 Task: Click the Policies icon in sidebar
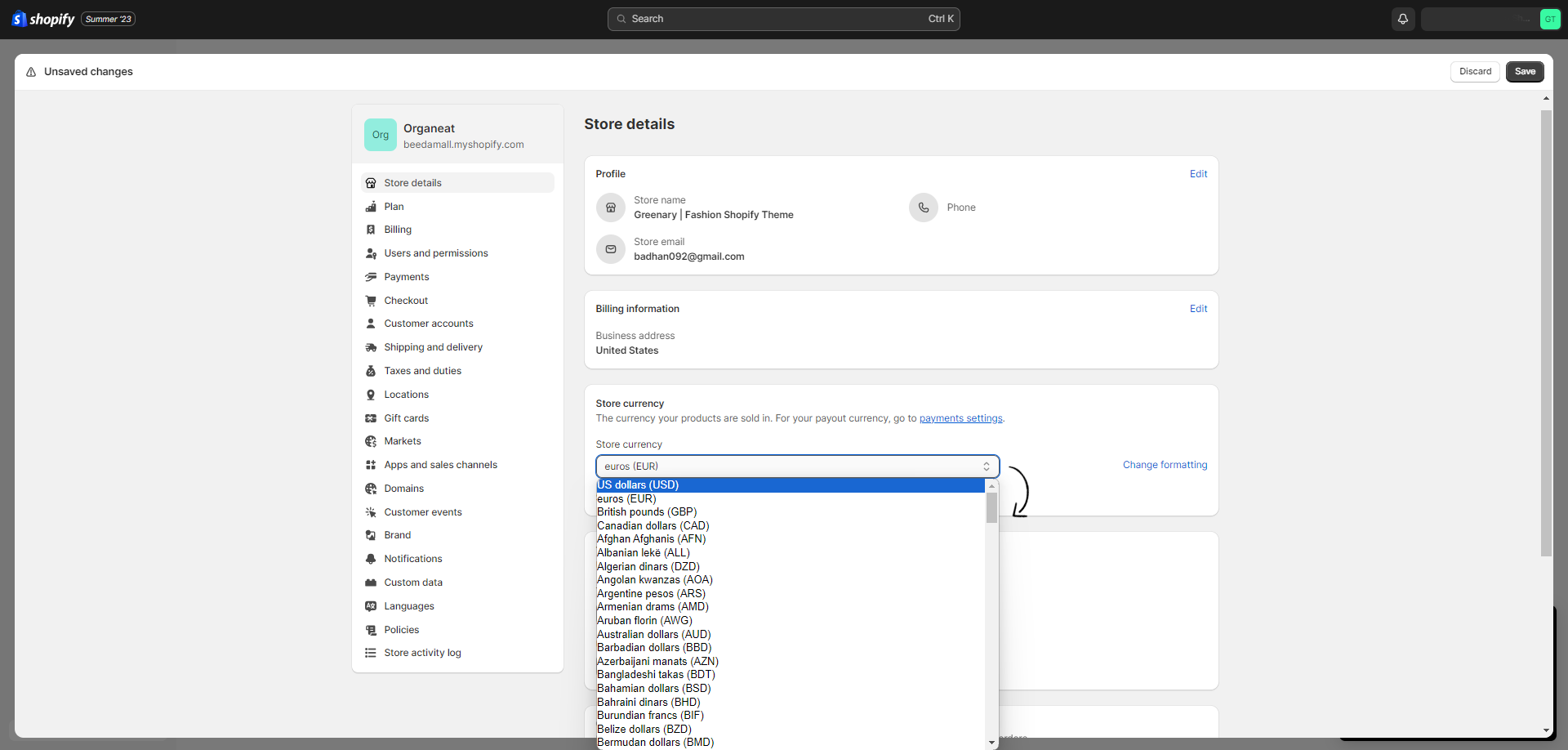371,630
